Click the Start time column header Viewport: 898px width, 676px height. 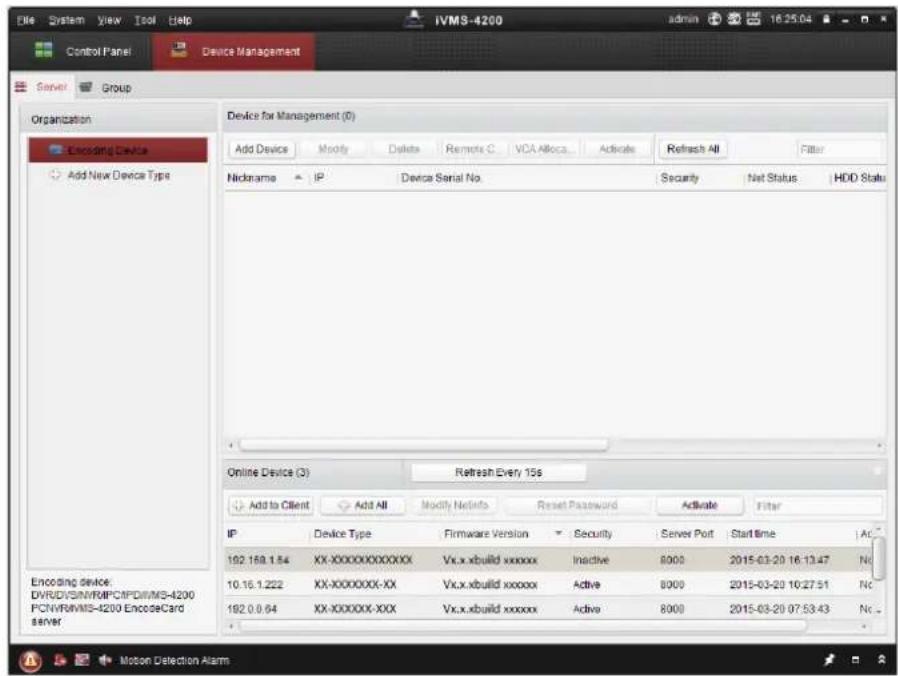pos(790,534)
